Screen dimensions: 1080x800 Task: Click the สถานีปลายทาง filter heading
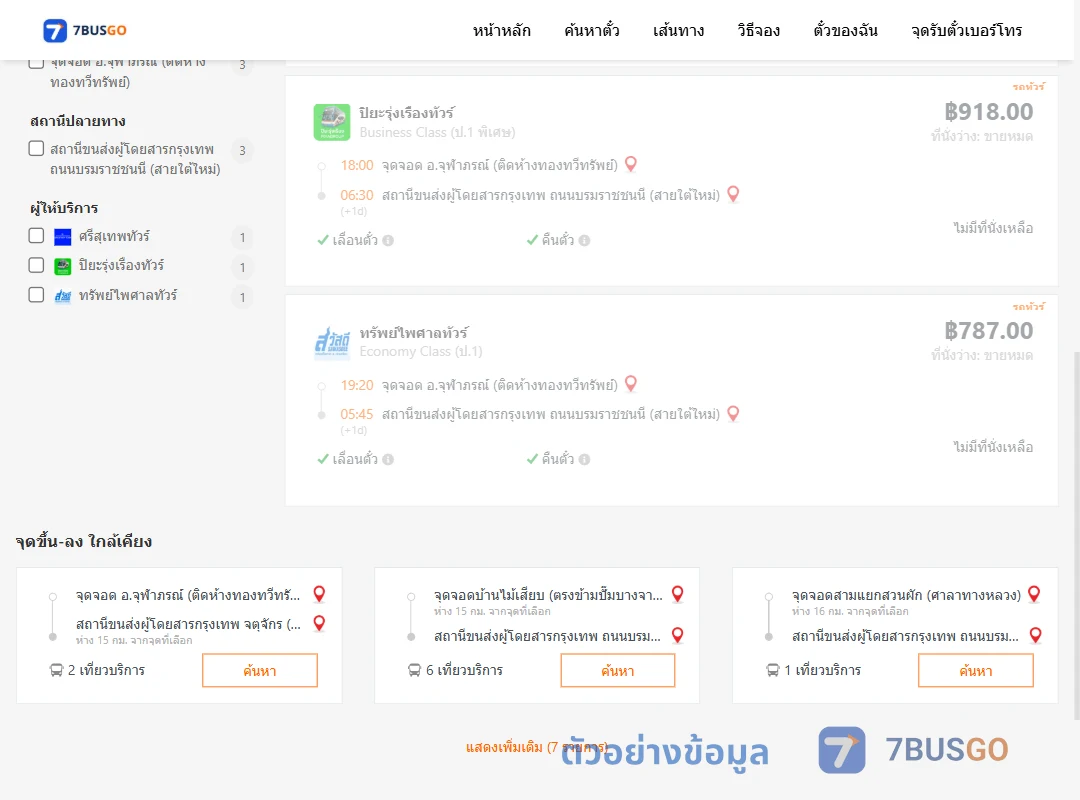(x=78, y=121)
